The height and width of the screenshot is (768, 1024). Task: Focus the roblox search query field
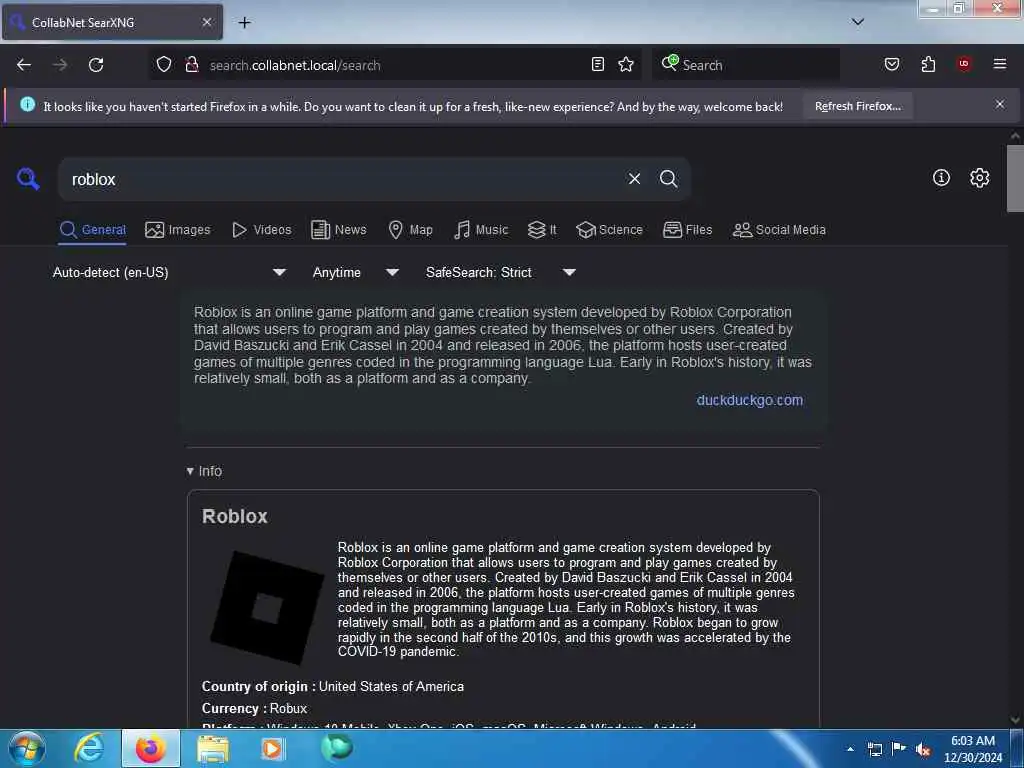[343, 179]
